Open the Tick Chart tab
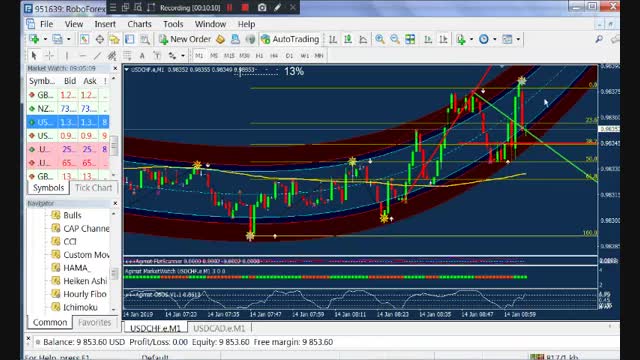The height and width of the screenshot is (360, 640). point(93,188)
